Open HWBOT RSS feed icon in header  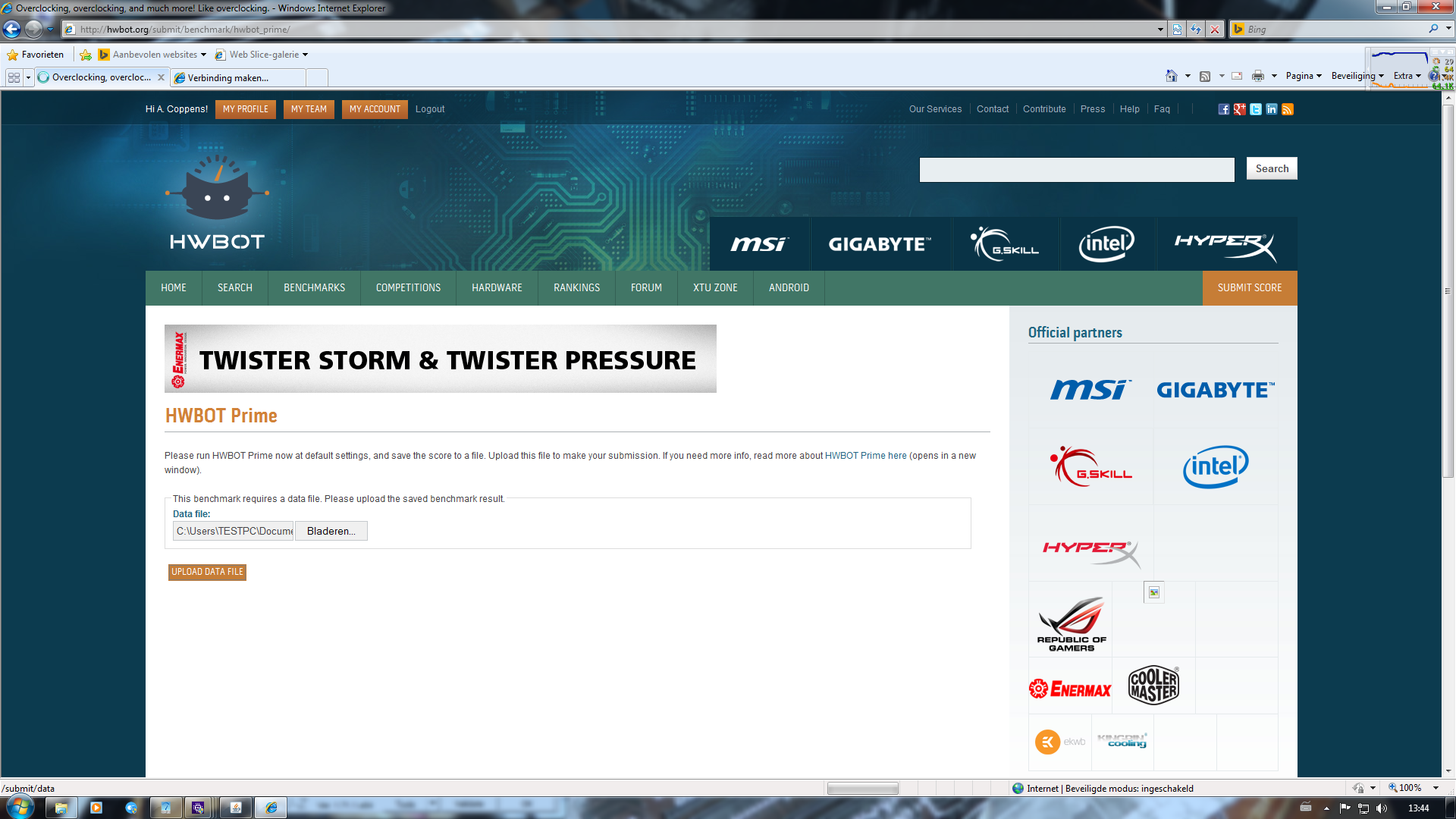(x=1288, y=109)
